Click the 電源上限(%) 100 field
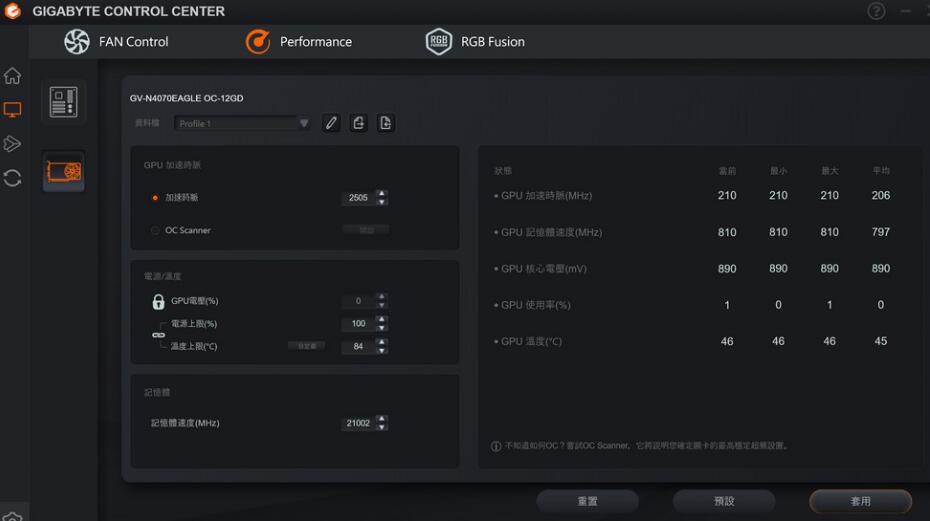Image resolution: width=930 pixels, height=521 pixels. [358, 323]
